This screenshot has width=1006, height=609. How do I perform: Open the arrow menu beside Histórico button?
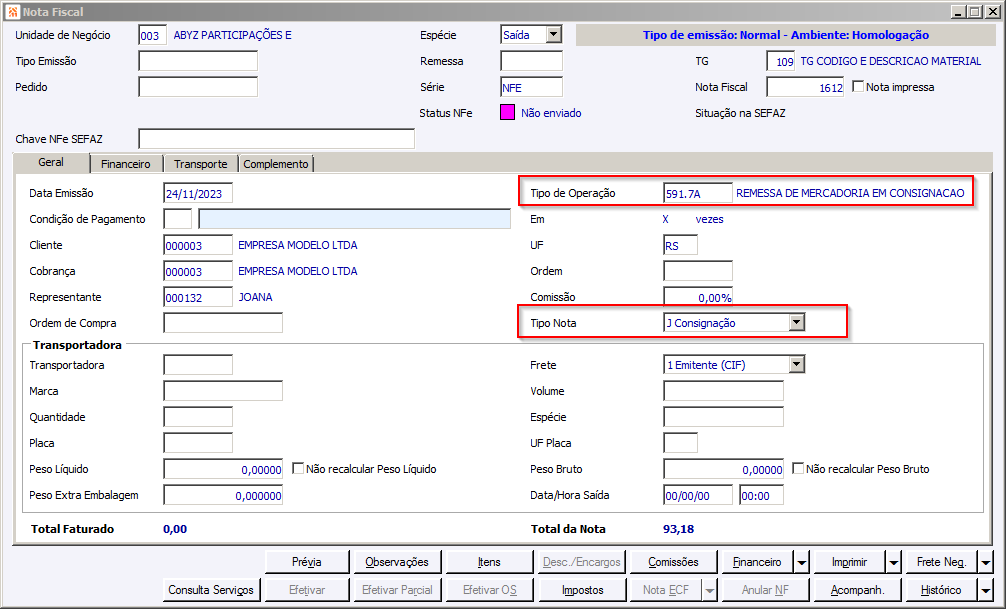(985, 590)
